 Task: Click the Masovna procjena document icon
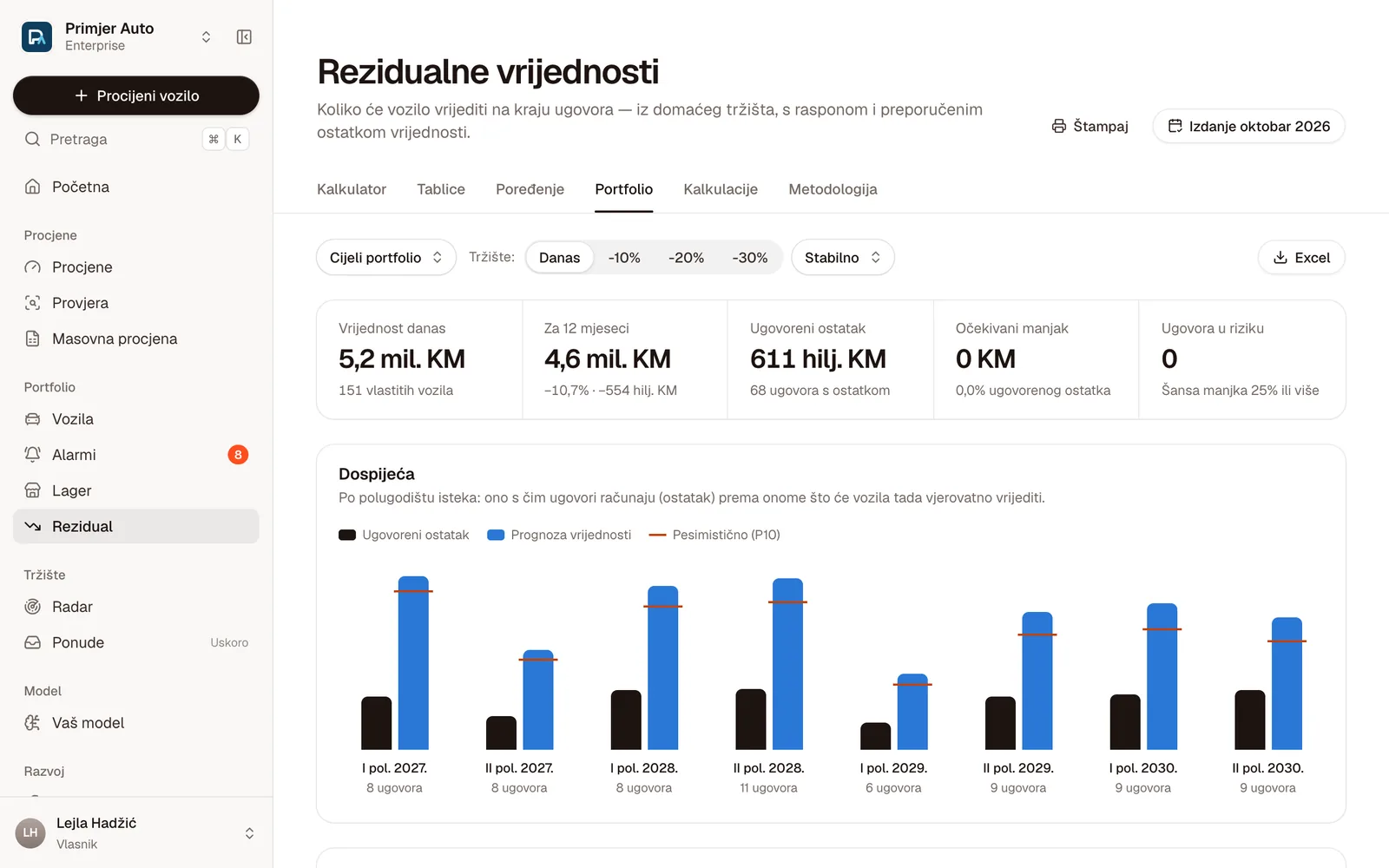(32, 339)
